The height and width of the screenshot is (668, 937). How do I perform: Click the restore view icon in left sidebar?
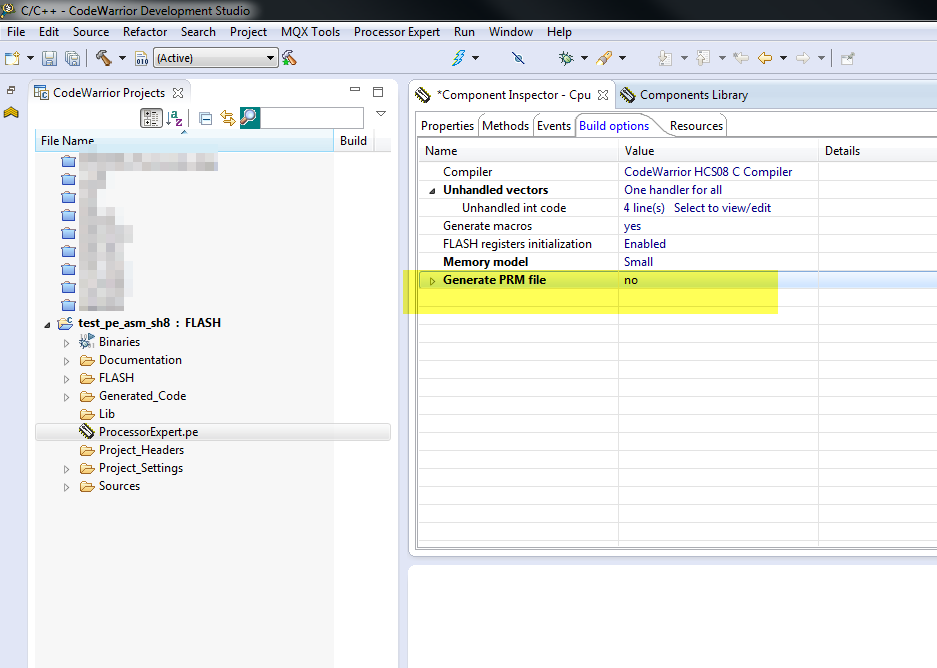[11, 91]
